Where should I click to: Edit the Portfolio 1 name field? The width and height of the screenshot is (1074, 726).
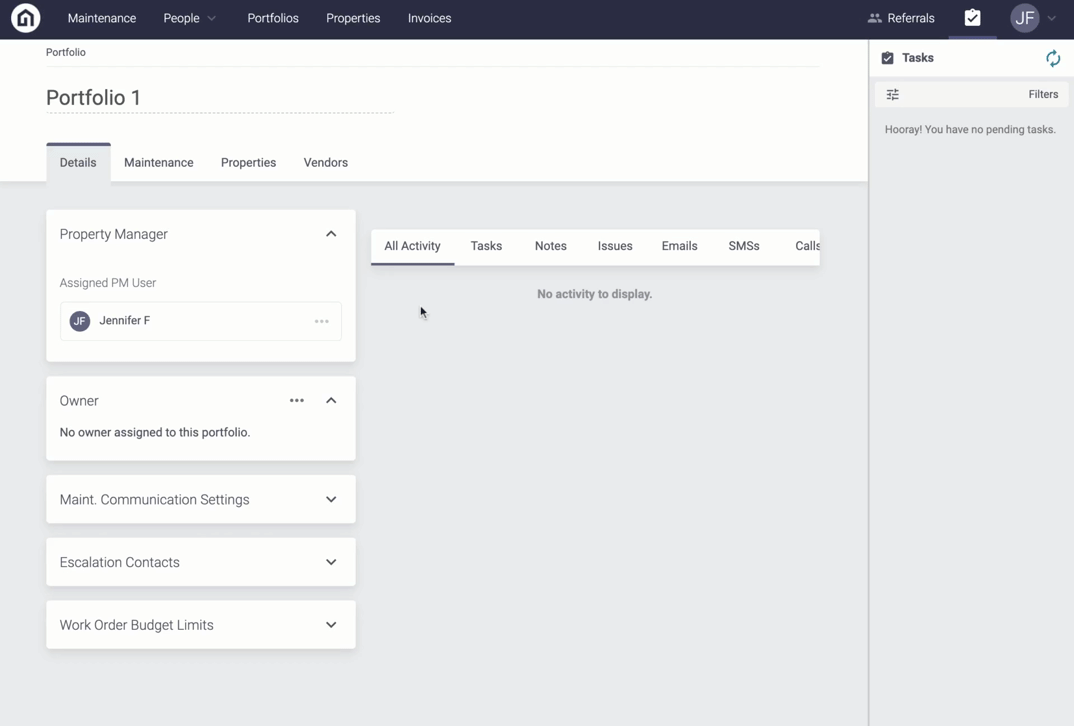tap(218, 98)
